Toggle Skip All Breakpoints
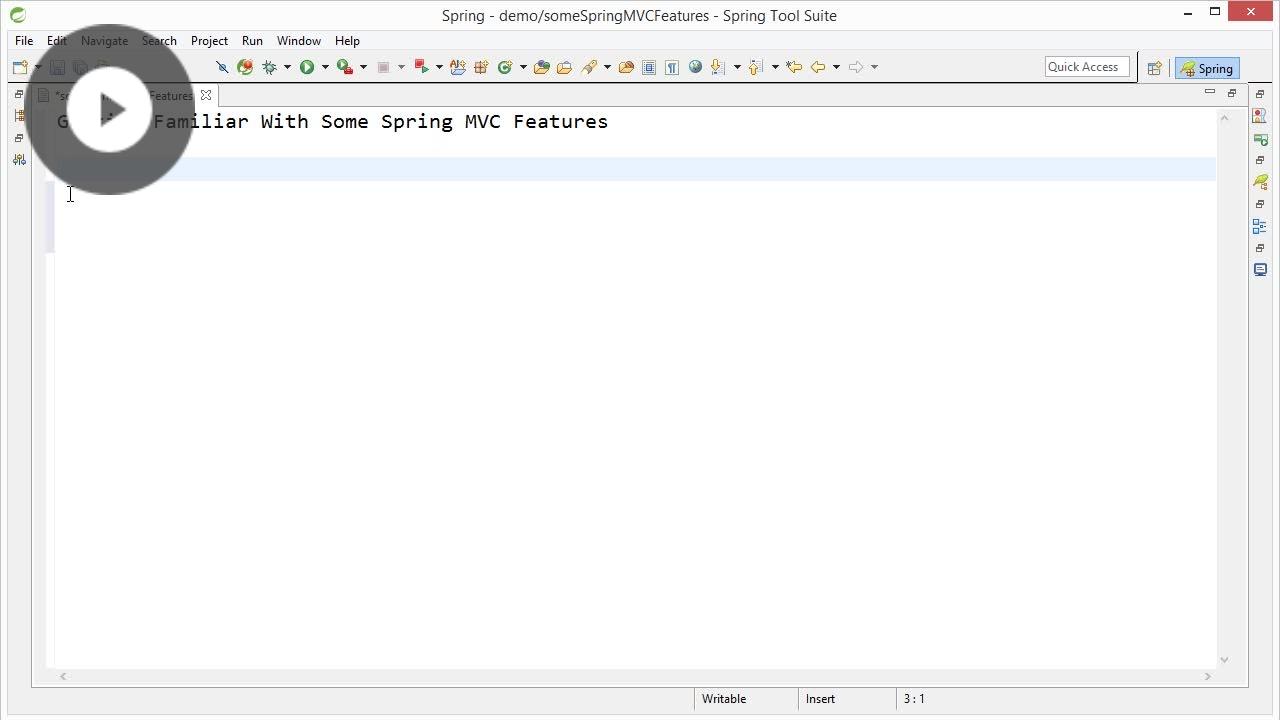The height and width of the screenshot is (720, 1280). pyautogui.click(x=222, y=67)
